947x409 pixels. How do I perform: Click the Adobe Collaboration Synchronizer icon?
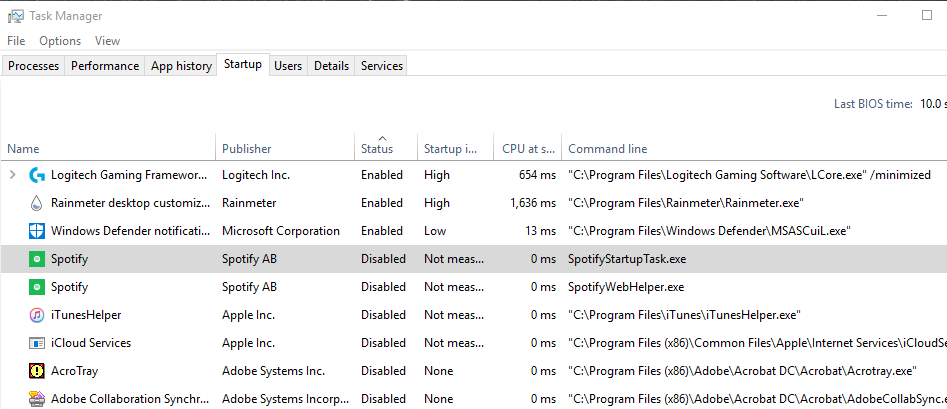(37, 399)
